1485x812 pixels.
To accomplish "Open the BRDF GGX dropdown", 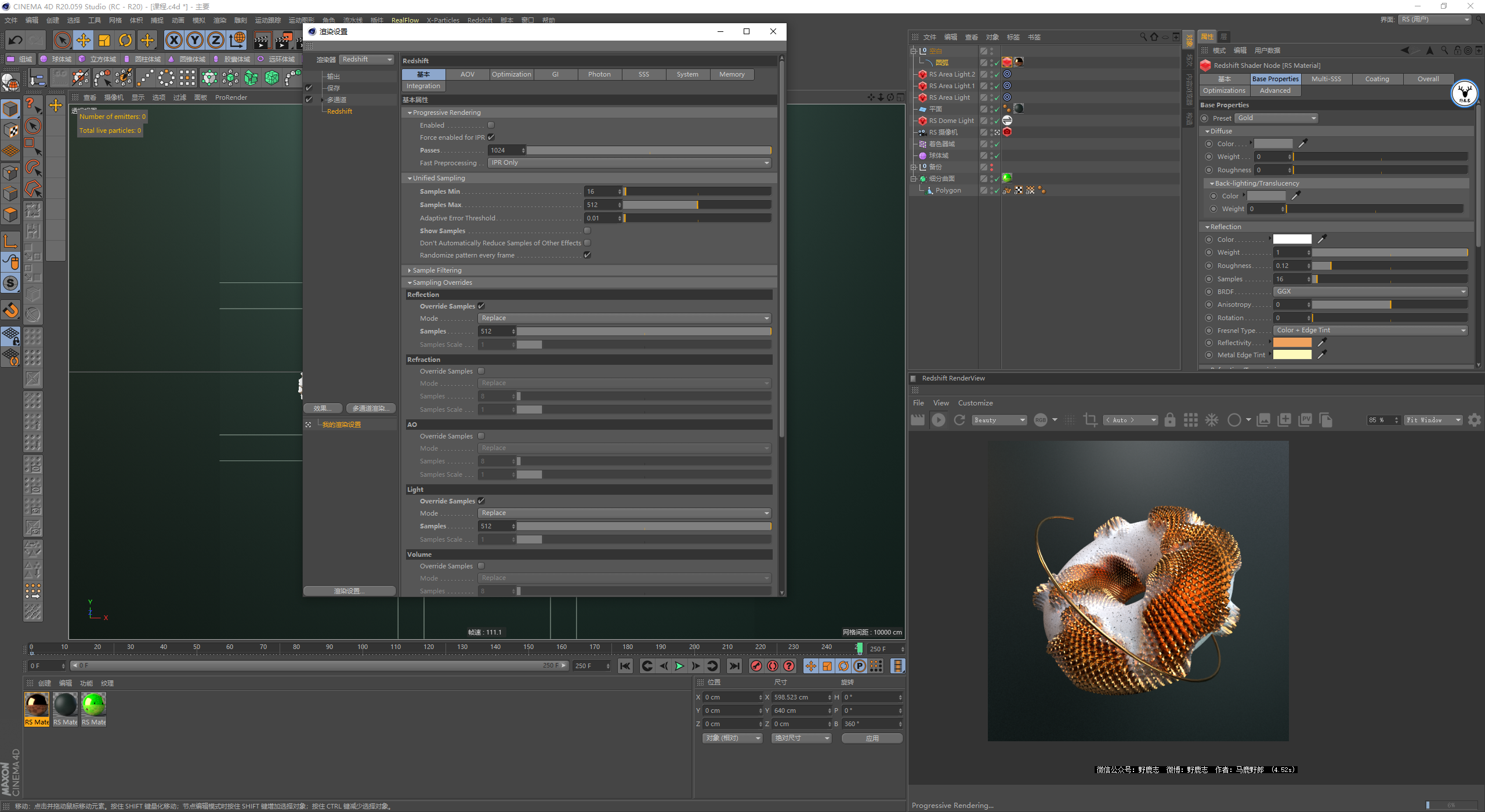I will [x=1371, y=292].
